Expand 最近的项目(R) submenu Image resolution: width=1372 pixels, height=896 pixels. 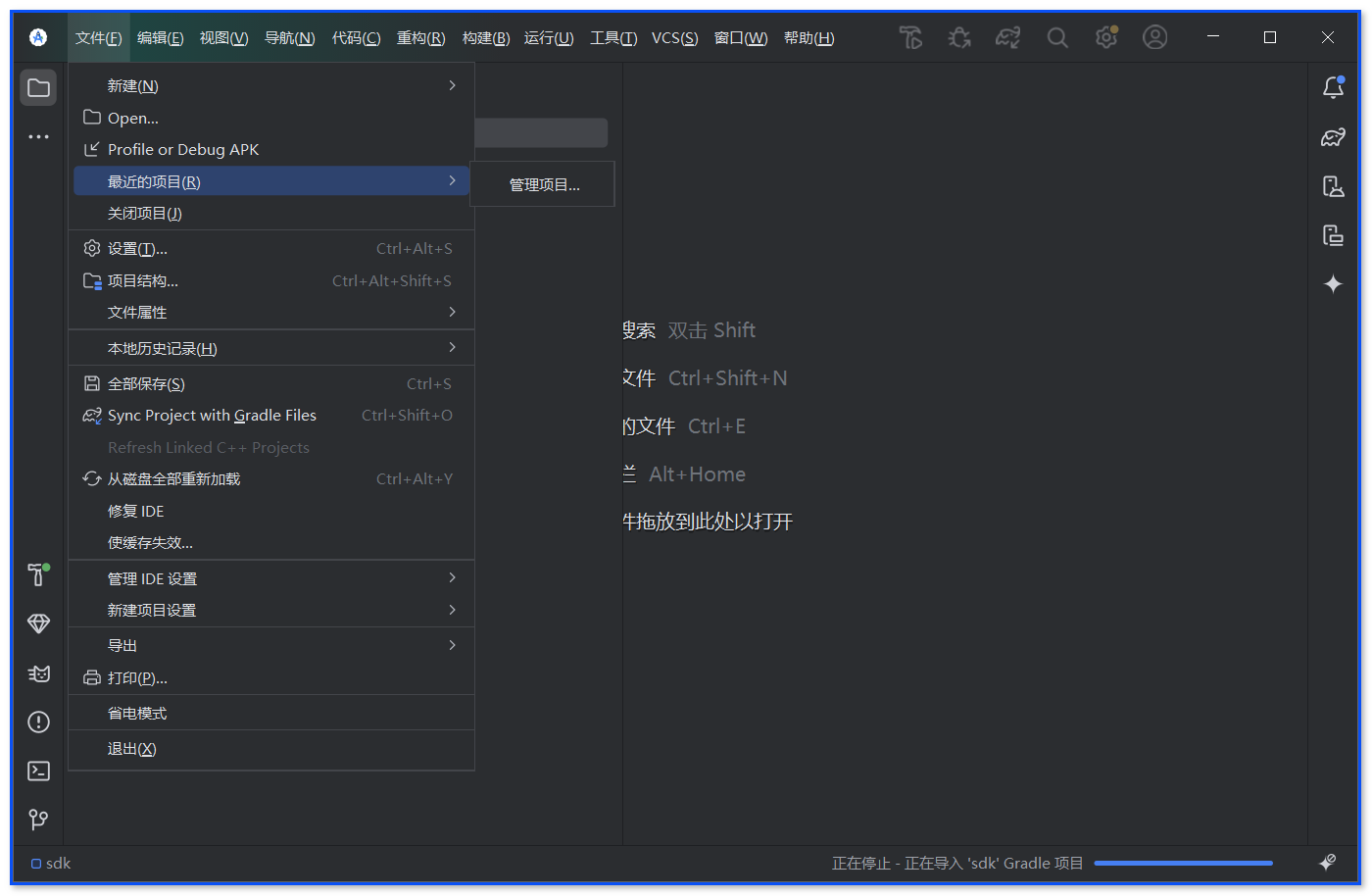pos(271,181)
